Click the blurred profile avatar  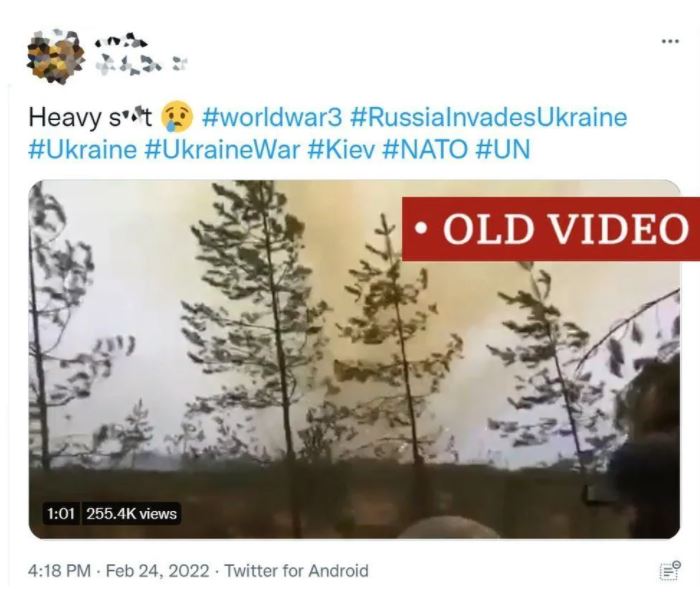(55, 56)
